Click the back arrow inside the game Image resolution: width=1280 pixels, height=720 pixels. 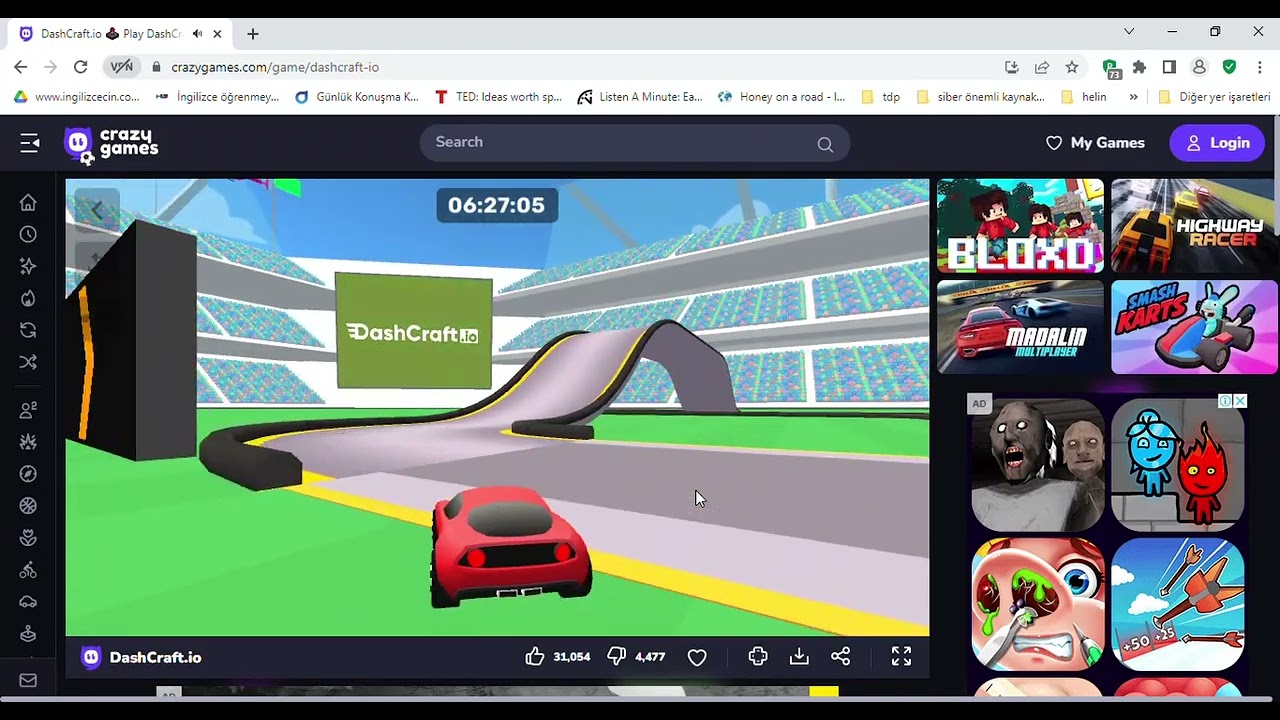pyautogui.click(x=97, y=210)
